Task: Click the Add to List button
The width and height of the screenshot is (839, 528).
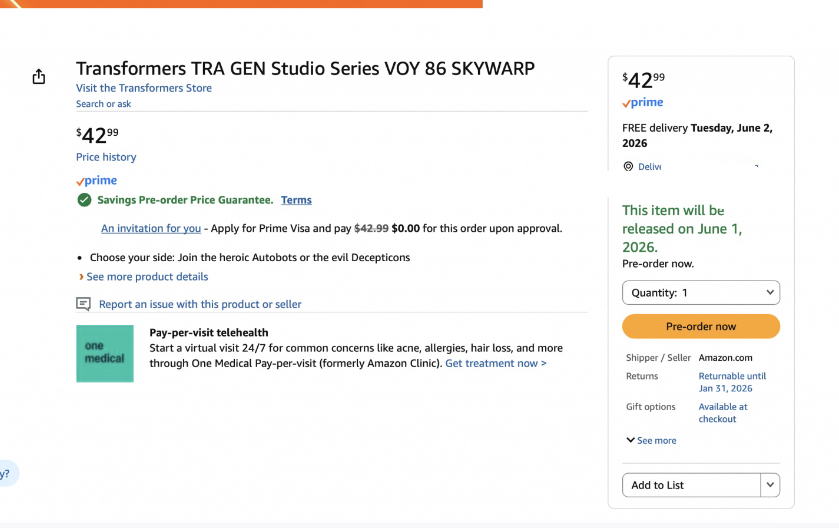Action: click(x=691, y=485)
